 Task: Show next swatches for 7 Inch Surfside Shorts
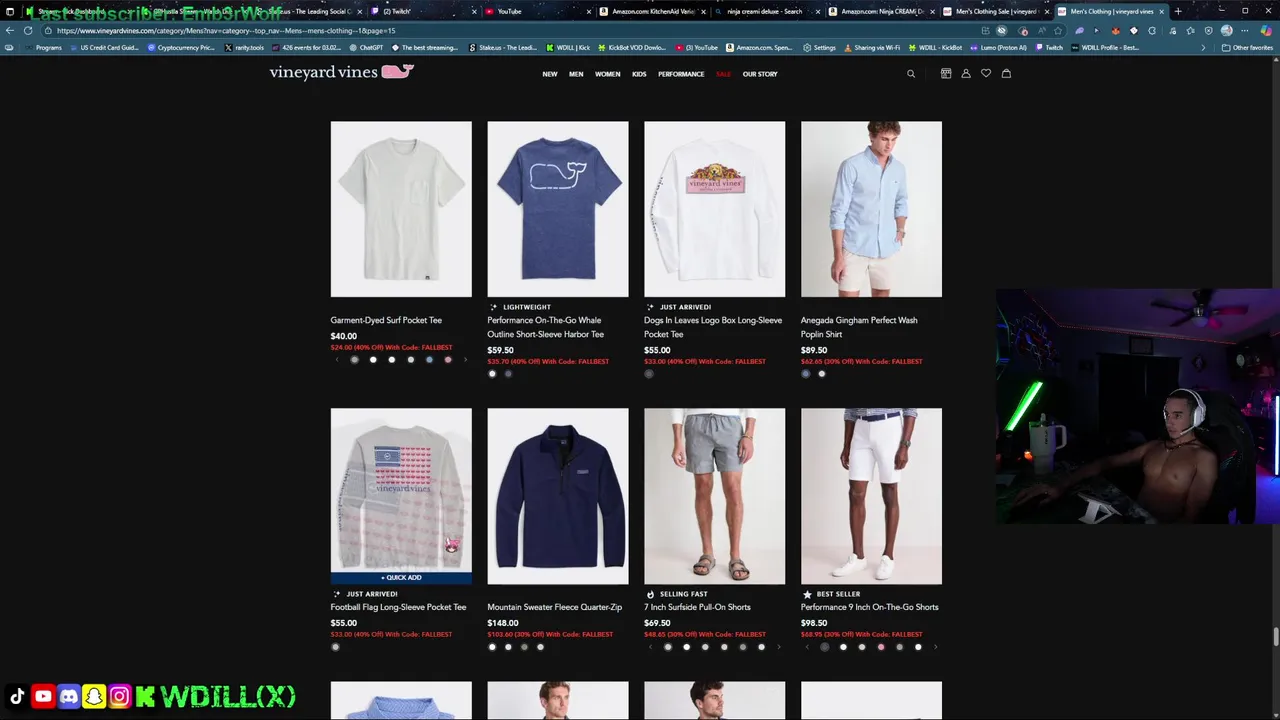[x=779, y=647]
